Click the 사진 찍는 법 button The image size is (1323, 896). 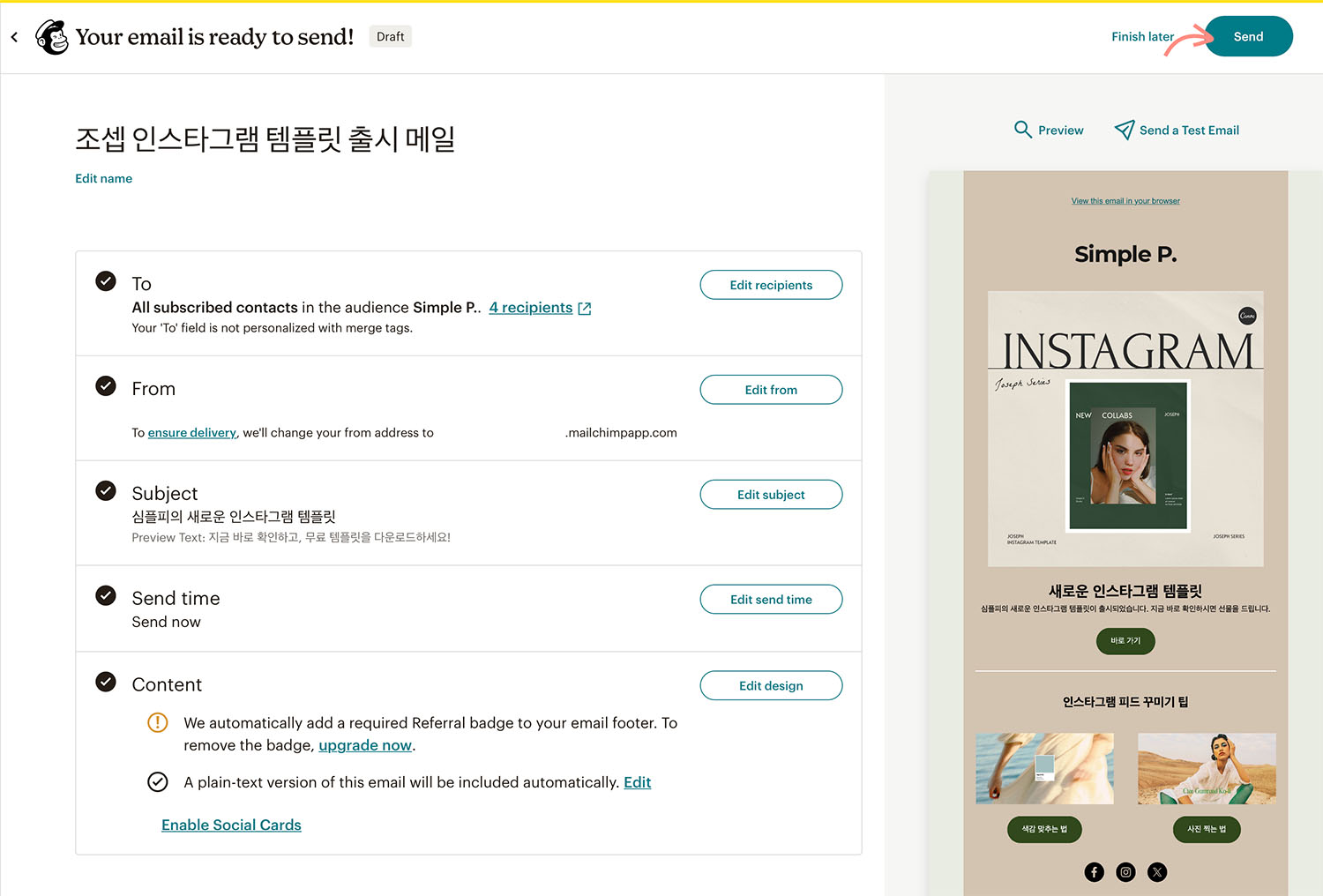[x=1207, y=829]
